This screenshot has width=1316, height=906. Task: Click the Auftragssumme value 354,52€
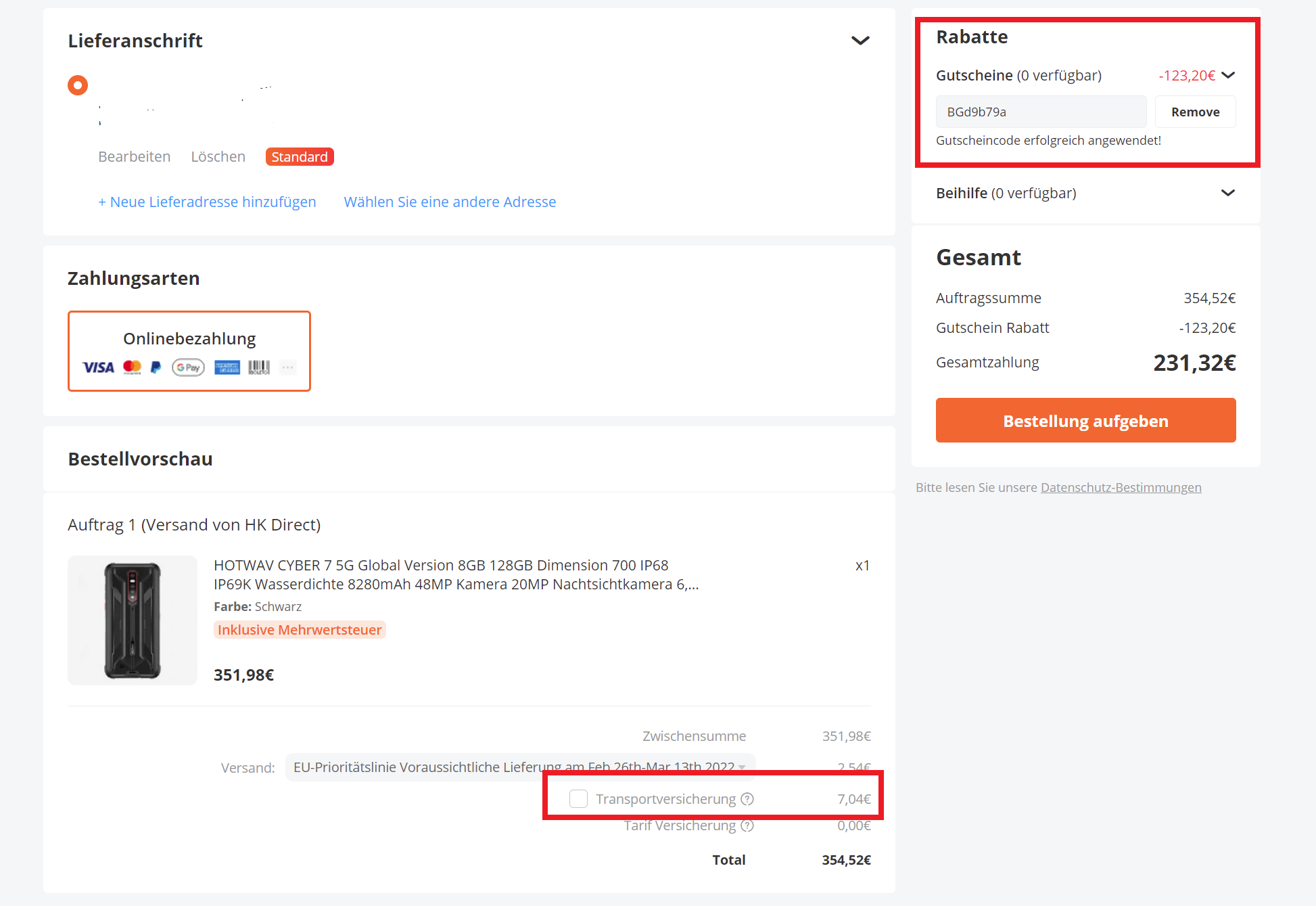click(1209, 298)
